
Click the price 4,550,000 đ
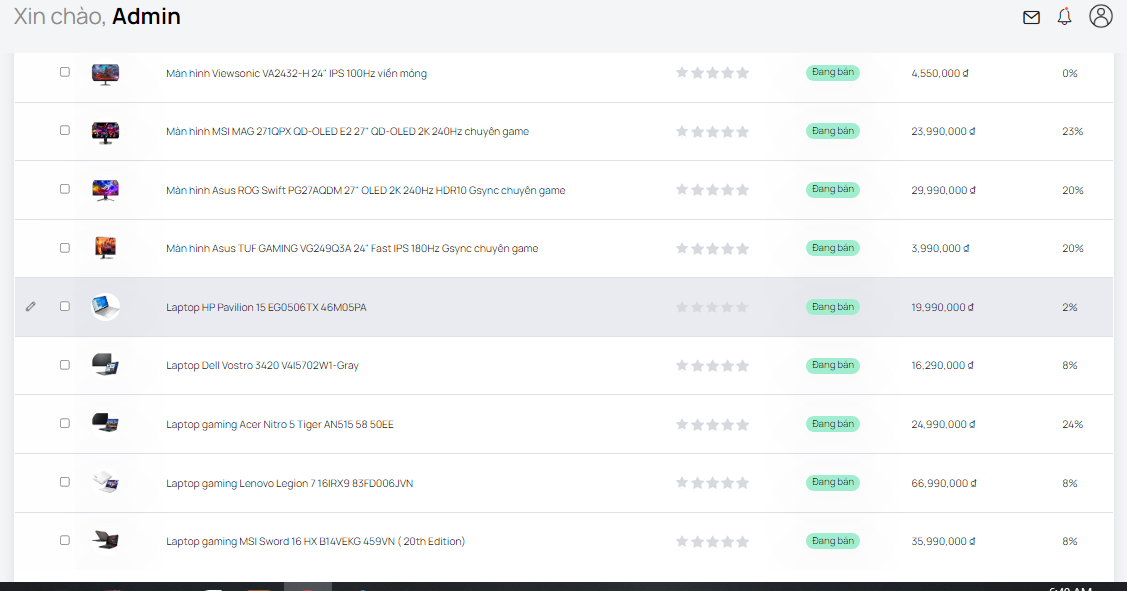(x=940, y=73)
